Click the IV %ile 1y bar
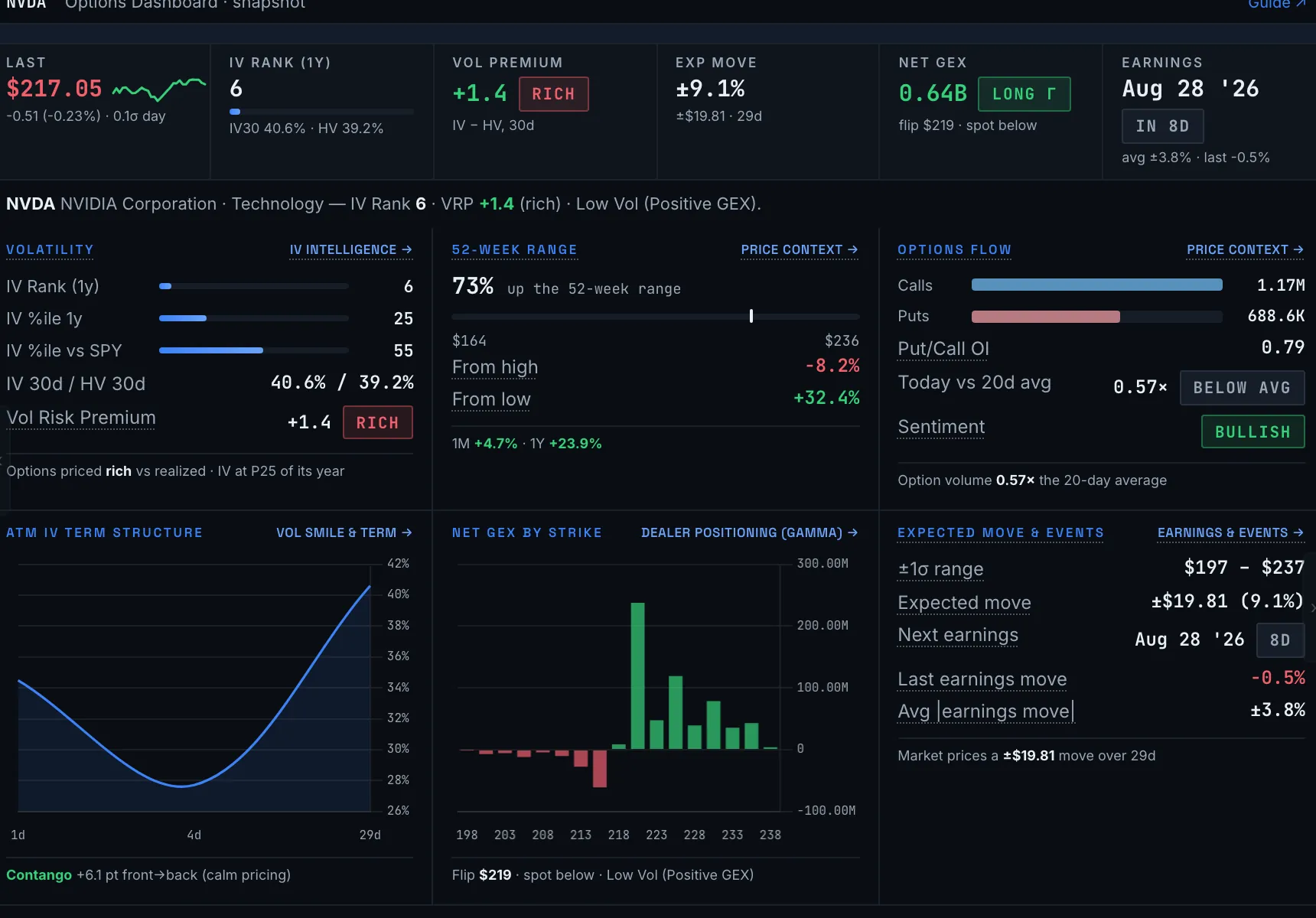The image size is (1316, 918). 254,318
